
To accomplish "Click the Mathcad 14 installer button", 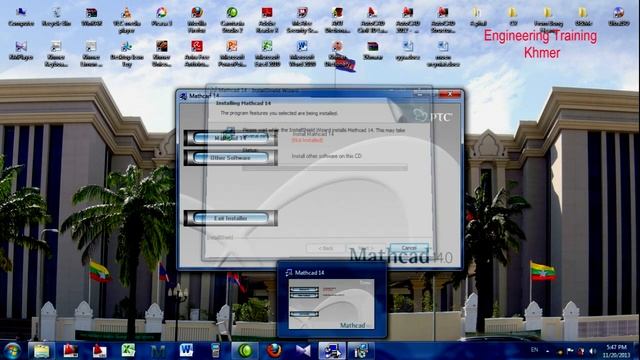I will coord(231,138).
